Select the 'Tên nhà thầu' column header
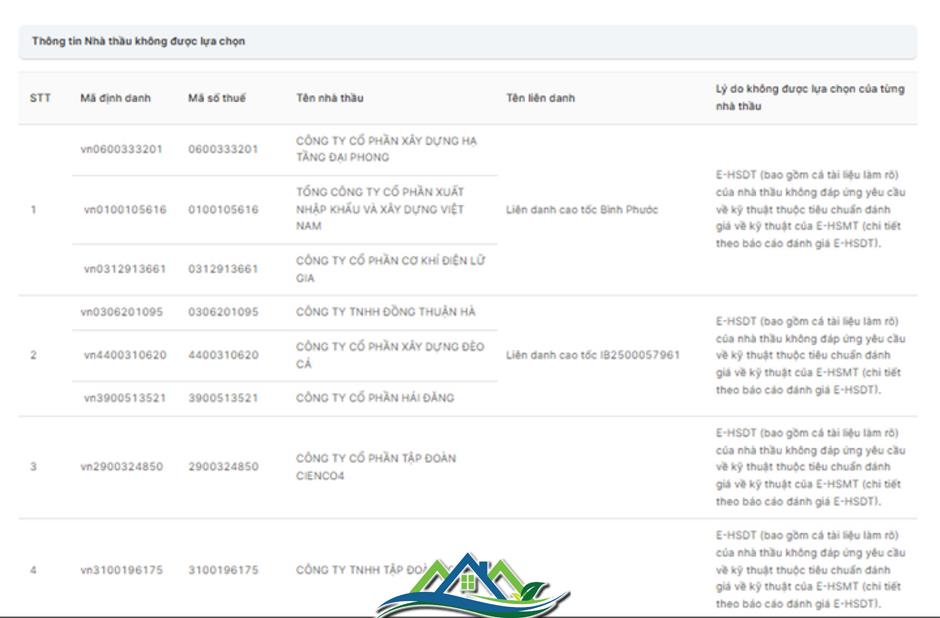Screen dimensions: 940x618 pos(330,98)
